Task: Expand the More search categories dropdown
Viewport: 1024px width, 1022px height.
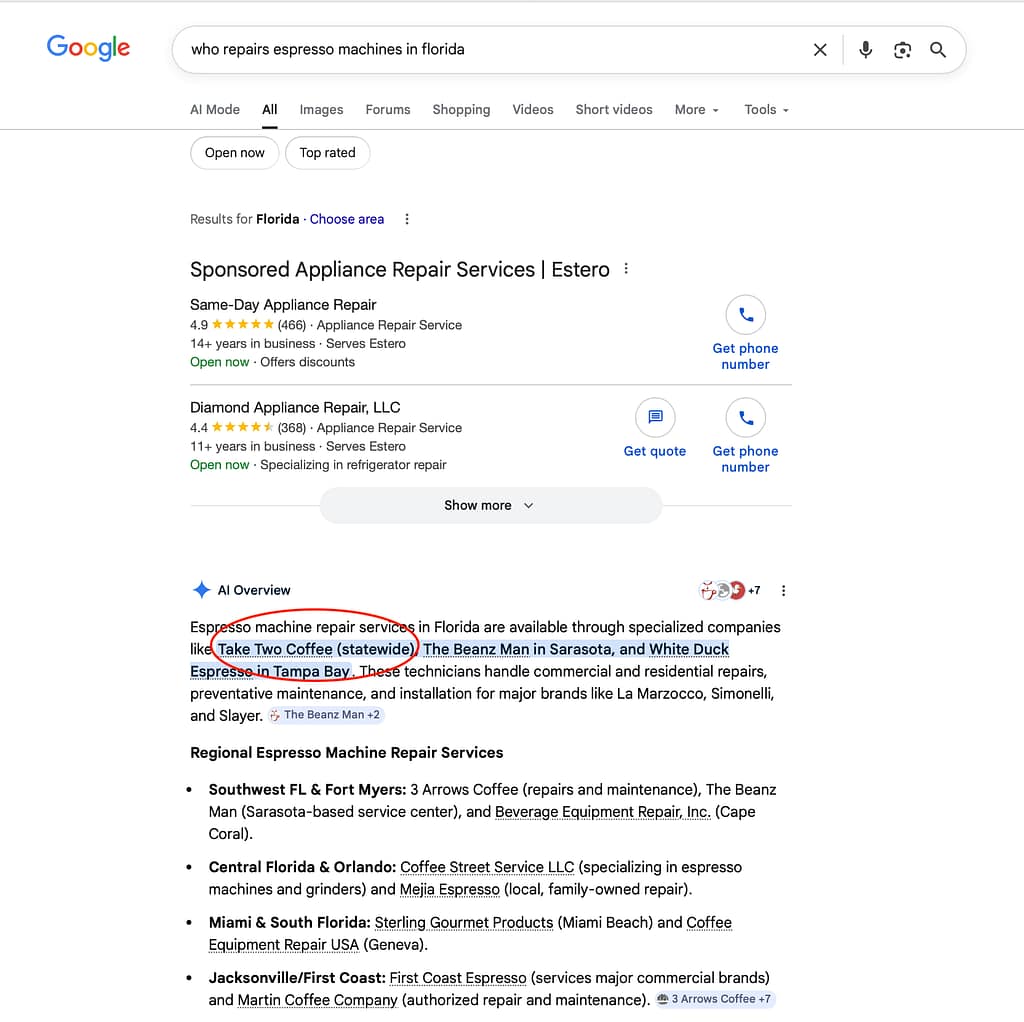Action: coord(696,110)
